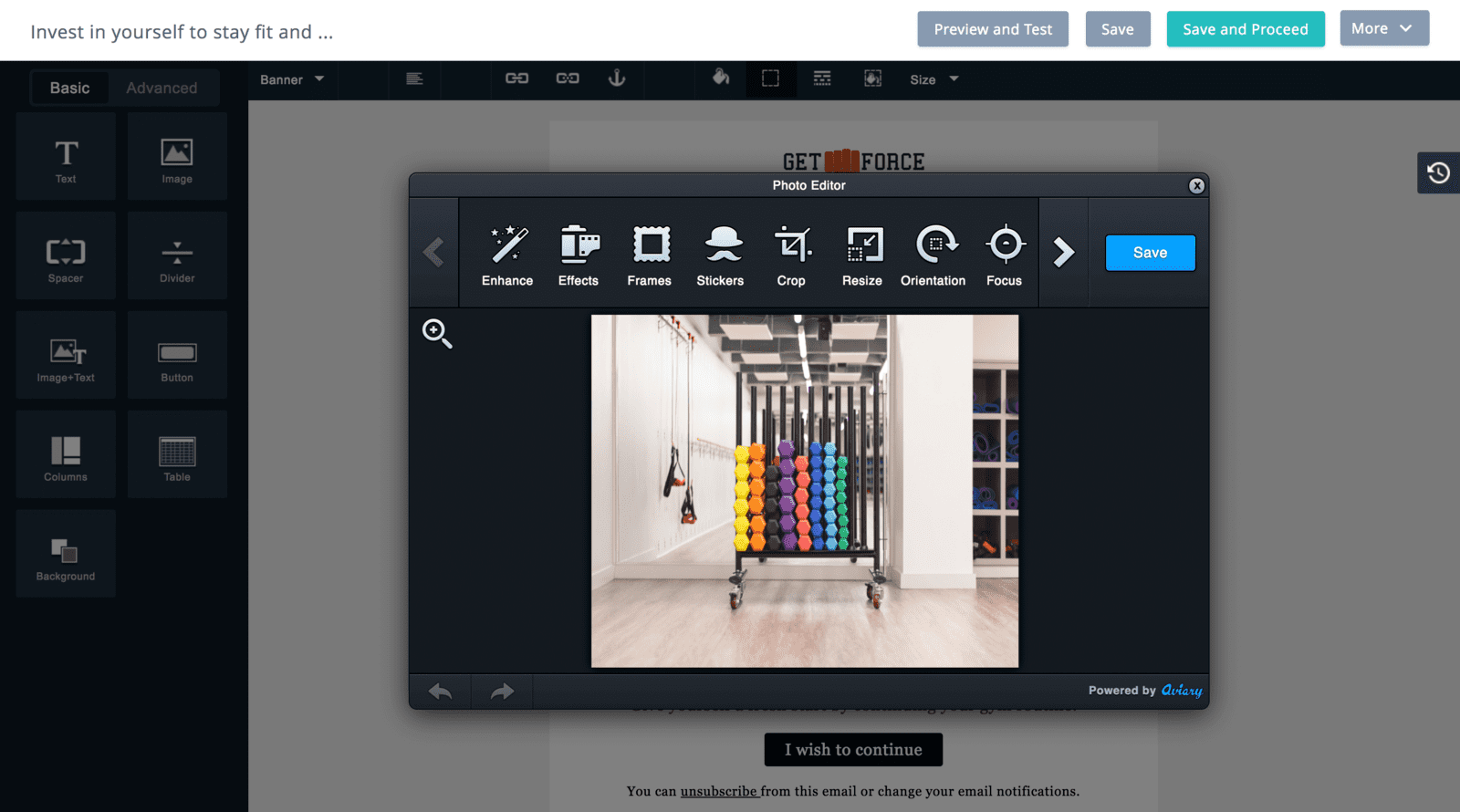The width and height of the screenshot is (1460, 812).
Task: Redo photo edit
Action: point(502,692)
